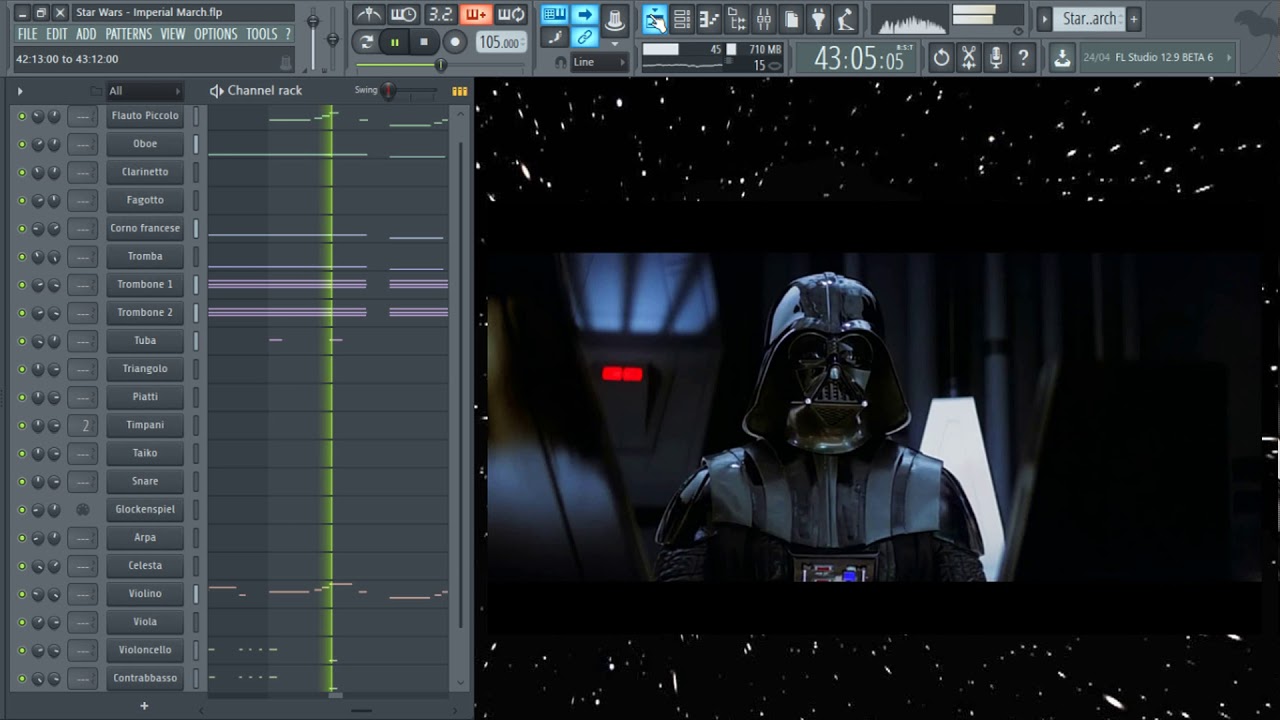Open the FILE menu

(27, 34)
